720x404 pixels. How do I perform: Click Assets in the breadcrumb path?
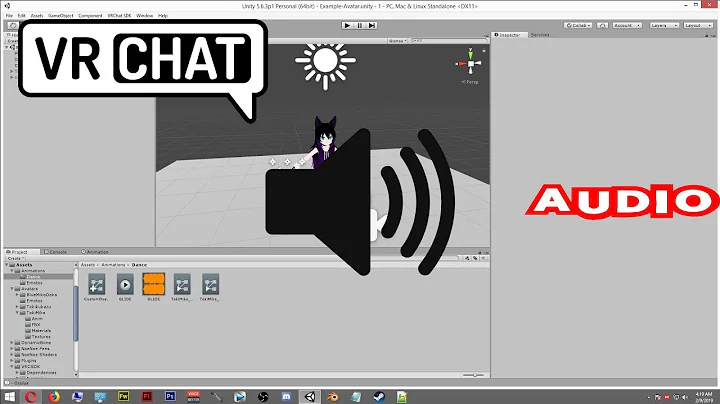(x=87, y=265)
